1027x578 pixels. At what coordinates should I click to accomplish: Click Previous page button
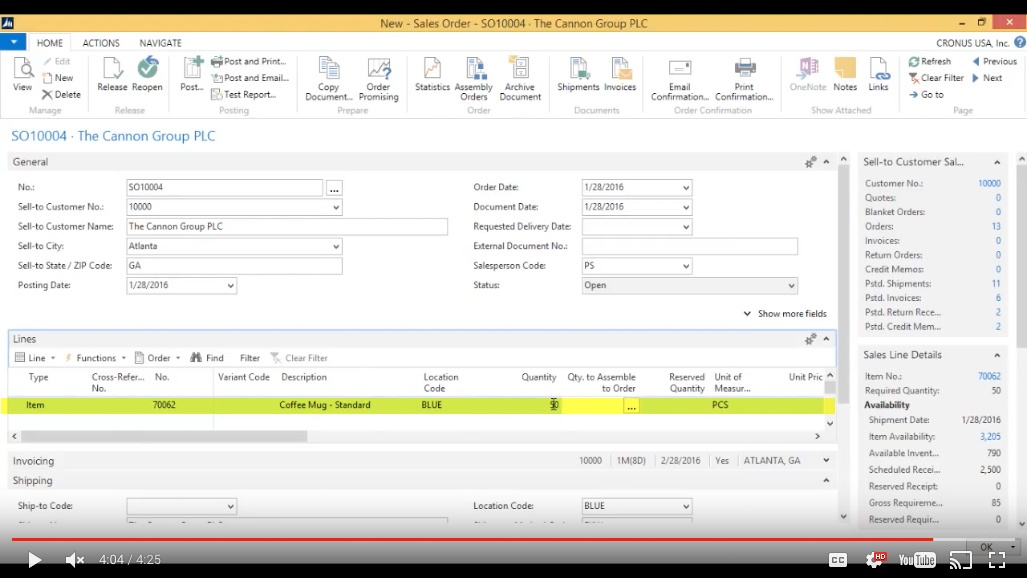[994, 61]
